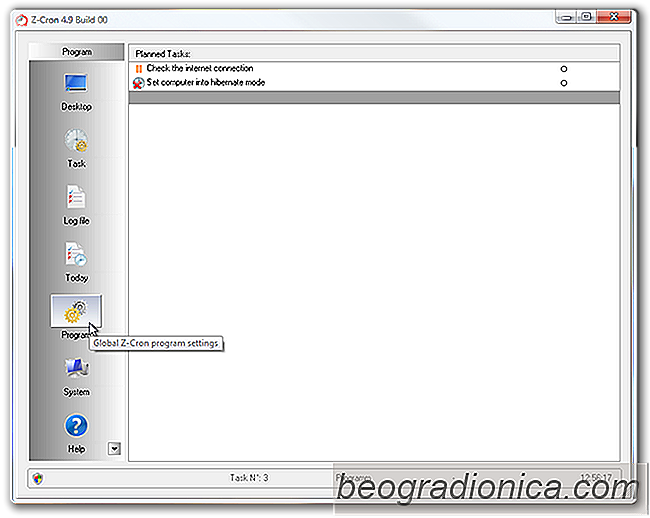Maximize the Z-Cron window
This screenshot has width=650, height=518.
tap(586, 17)
